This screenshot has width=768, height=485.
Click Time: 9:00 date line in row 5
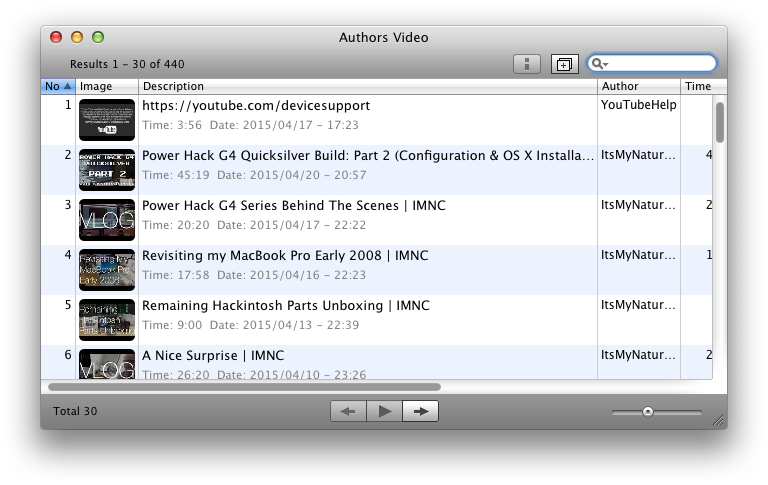pos(250,325)
